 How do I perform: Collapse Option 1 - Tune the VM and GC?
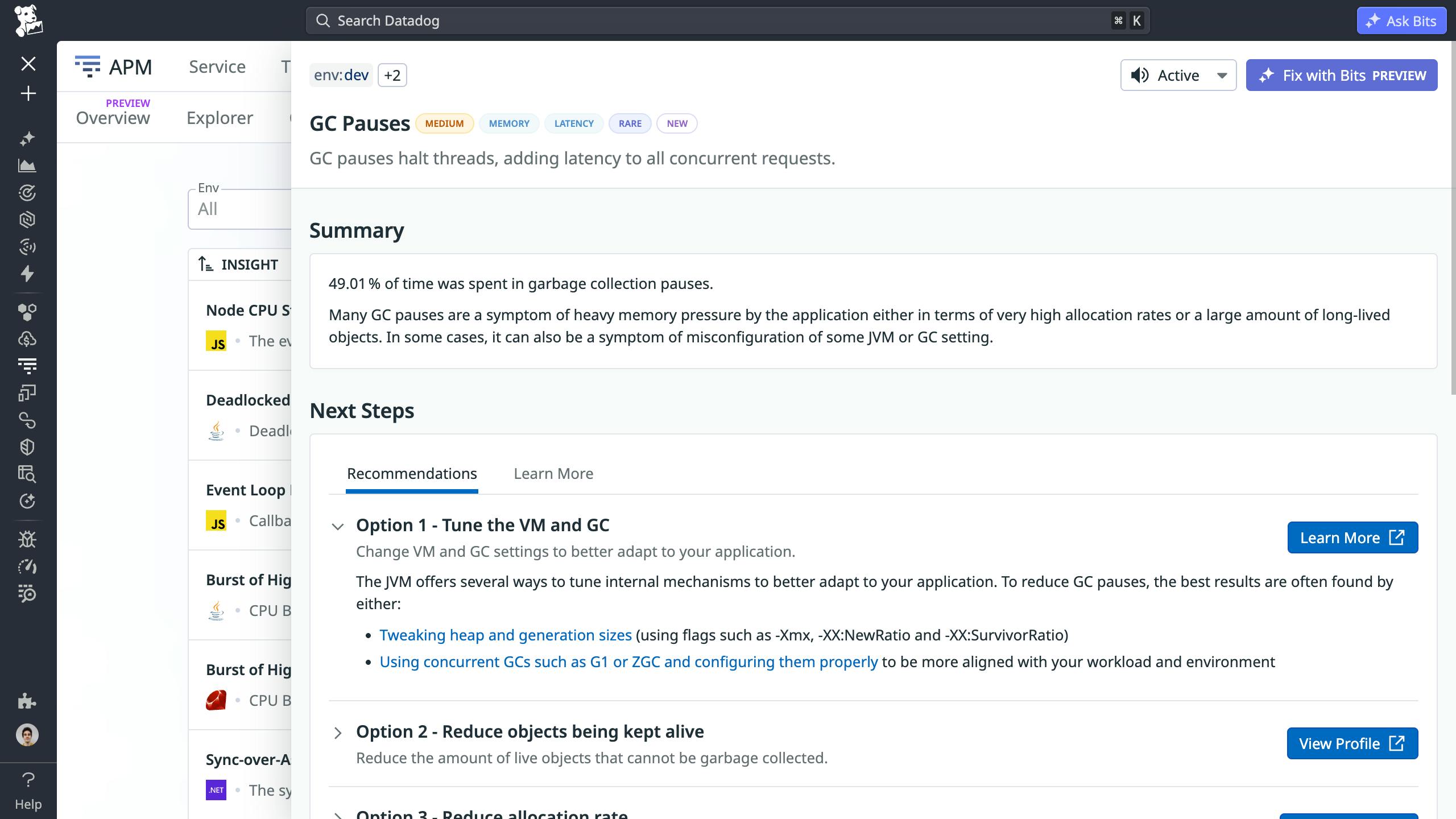pyautogui.click(x=339, y=526)
